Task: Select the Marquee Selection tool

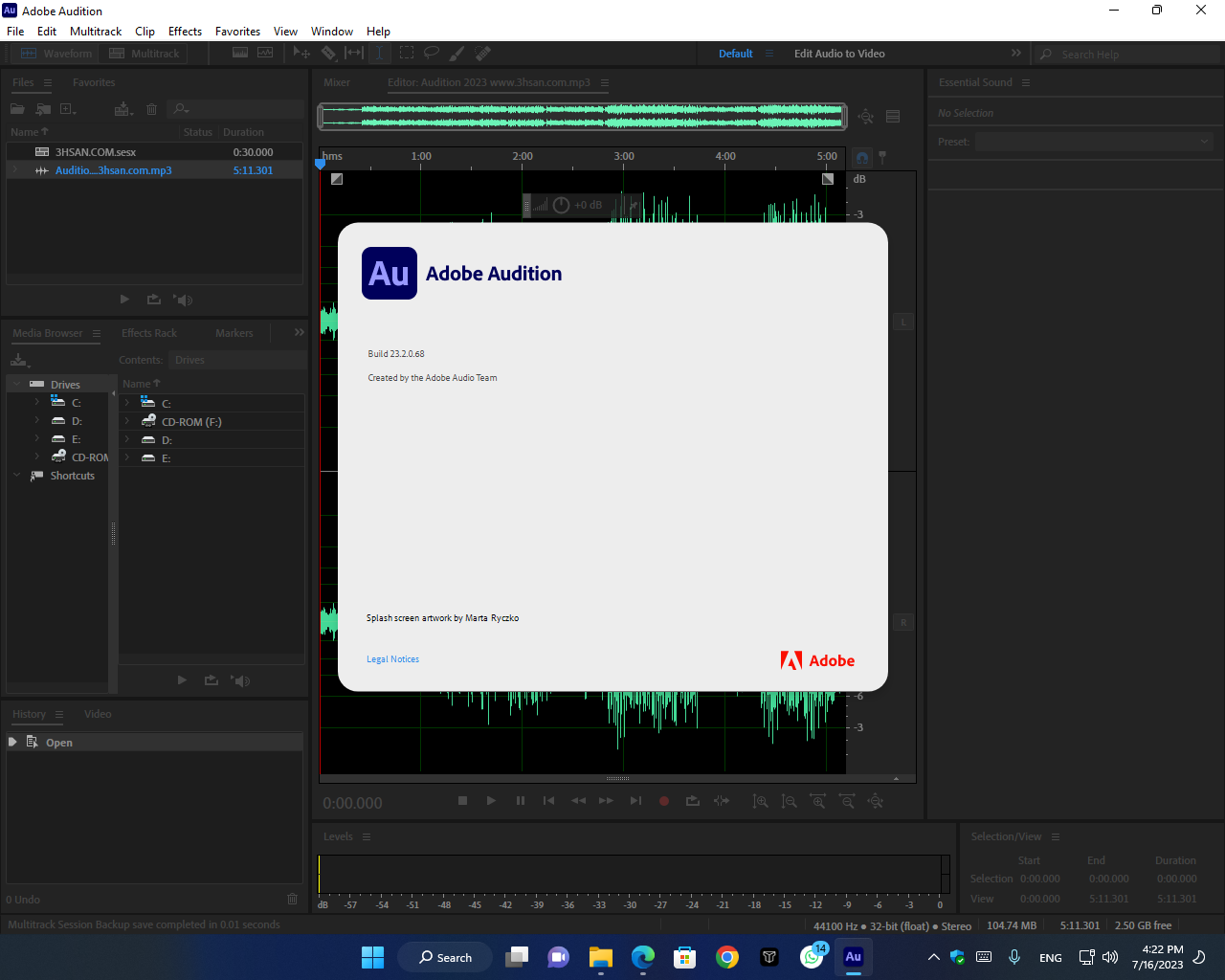Action: tap(407, 54)
